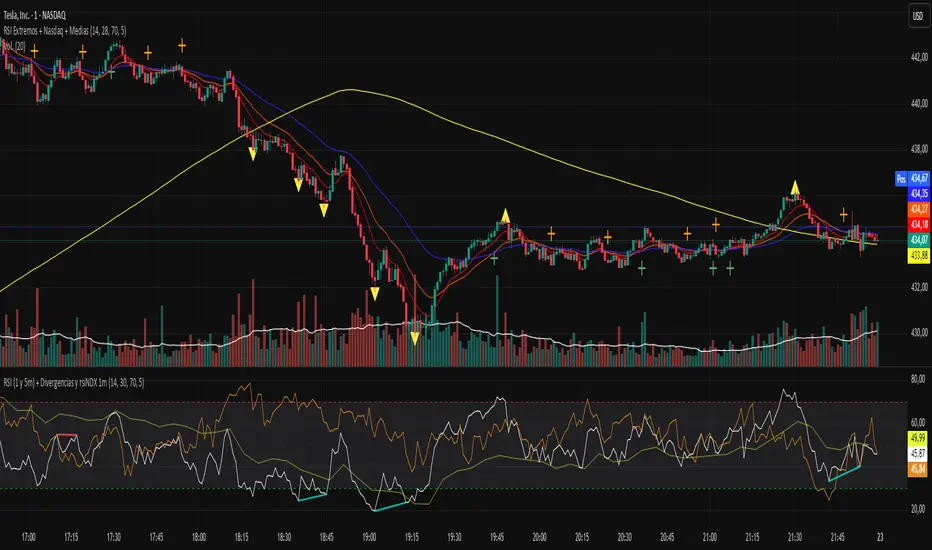
Task: Select the pink divergence line near 17:15 on RSI
Action: coord(67,436)
